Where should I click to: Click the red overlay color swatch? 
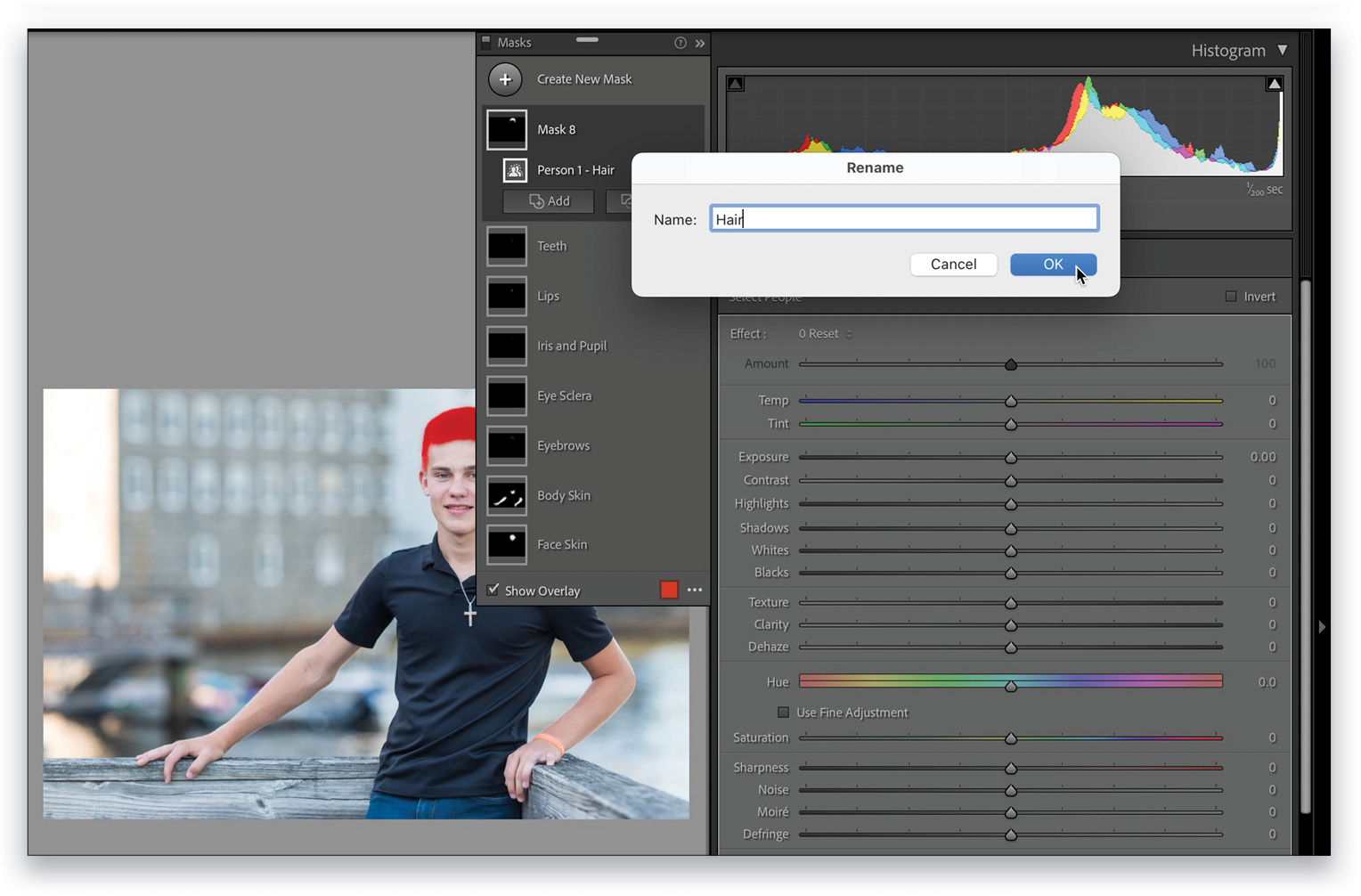pos(669,589)
